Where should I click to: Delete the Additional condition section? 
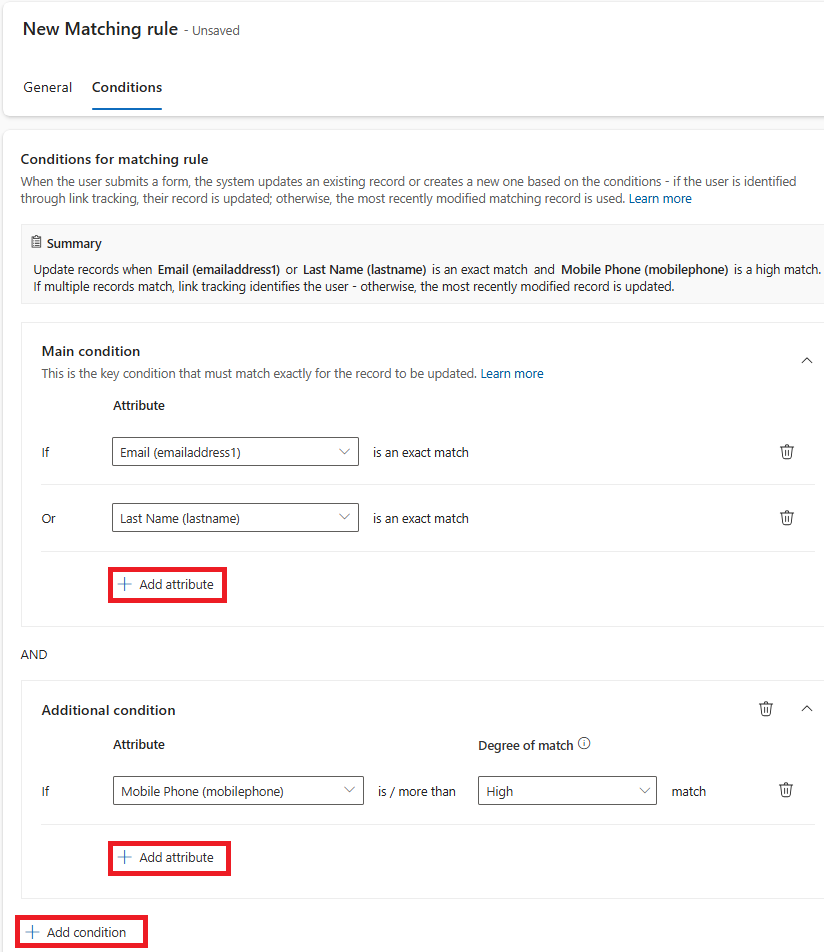click(x=766, y=709)
